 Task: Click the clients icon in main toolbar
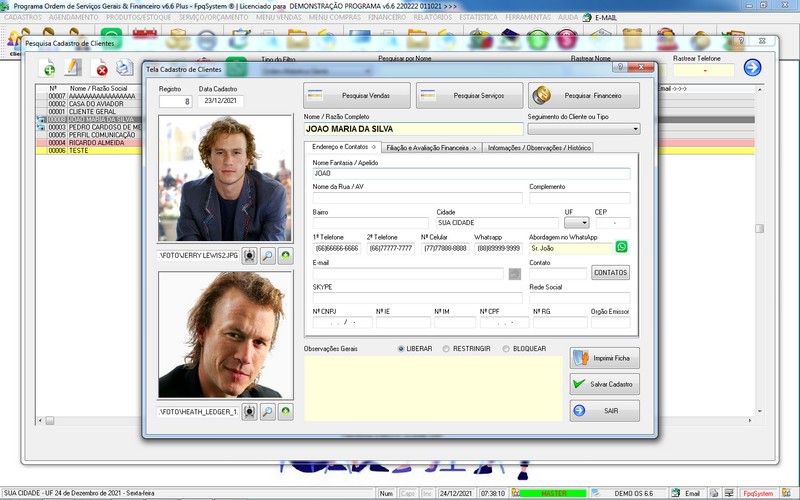[17, 40]
